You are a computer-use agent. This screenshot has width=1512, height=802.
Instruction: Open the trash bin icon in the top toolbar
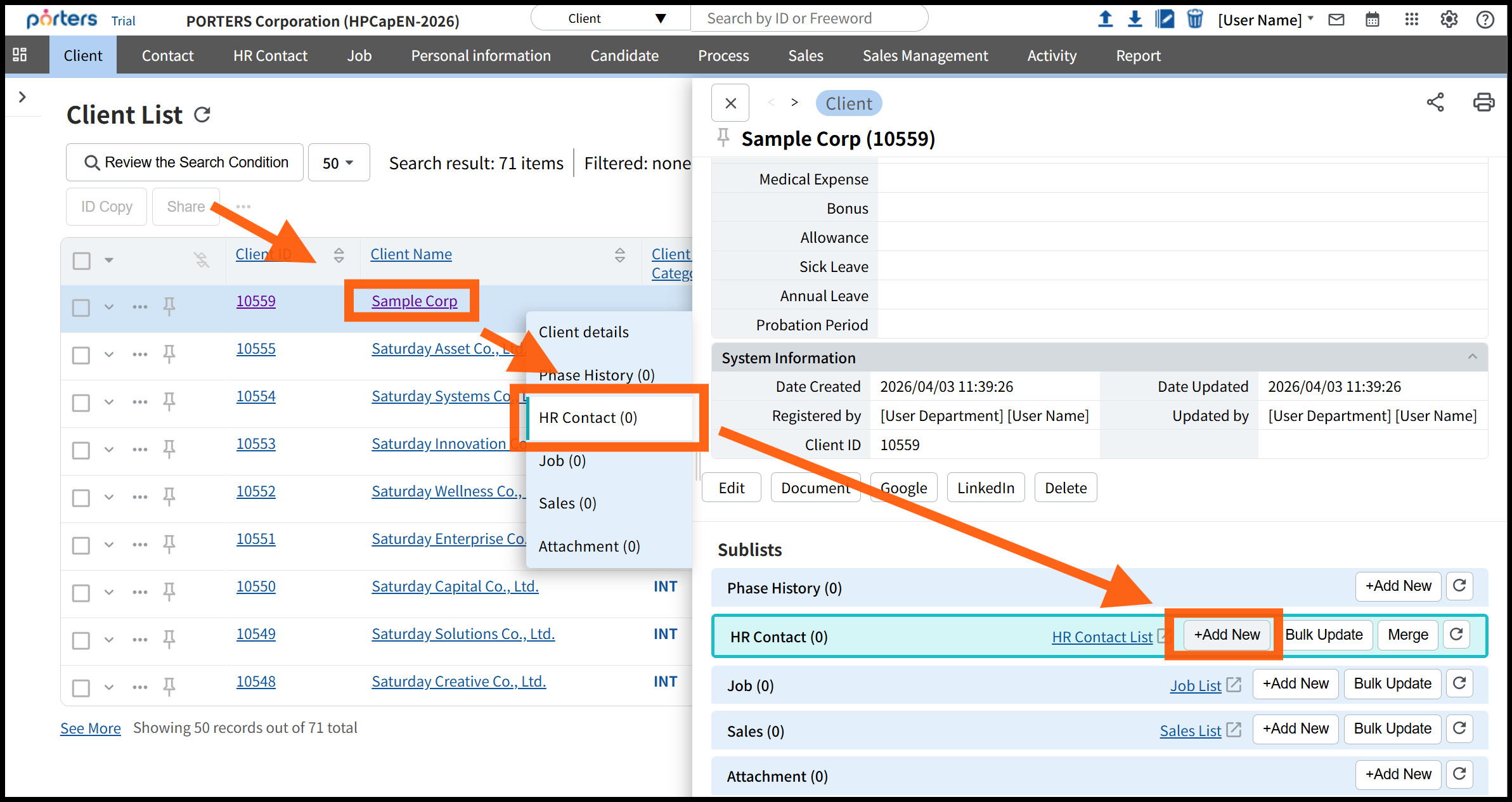click(x=1194, y=19)
